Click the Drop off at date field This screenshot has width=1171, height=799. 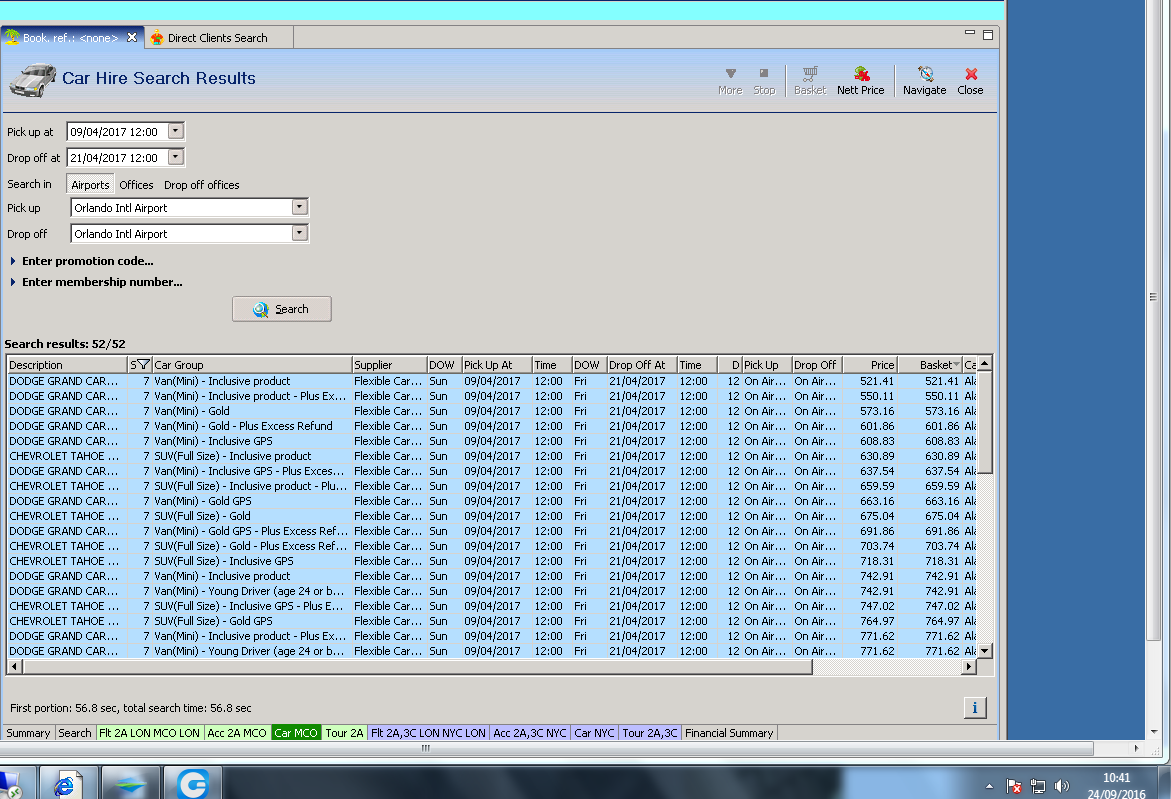118,158
